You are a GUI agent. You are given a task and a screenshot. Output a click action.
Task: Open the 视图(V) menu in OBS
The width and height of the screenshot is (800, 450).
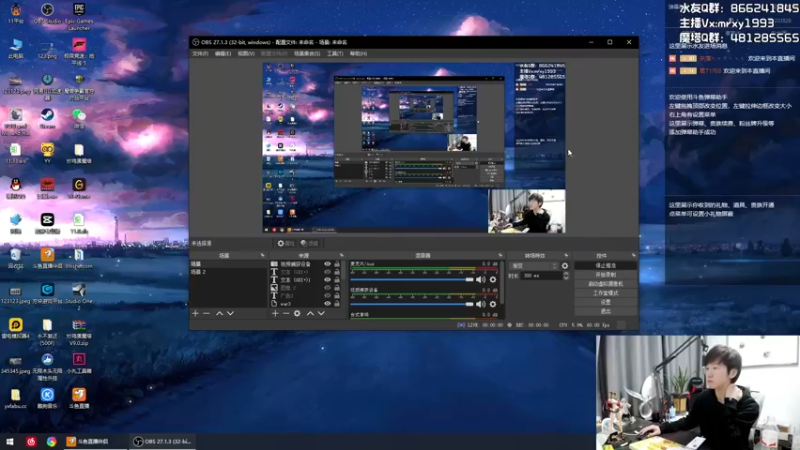[x=246, y=54]
